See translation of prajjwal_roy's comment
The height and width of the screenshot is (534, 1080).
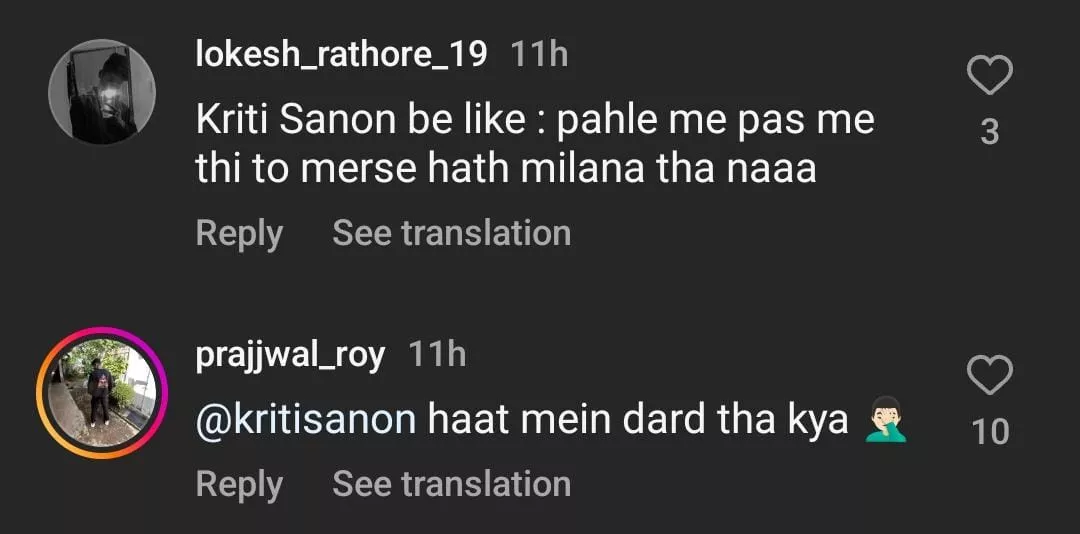pyautogui.click(x=451, y=483)
